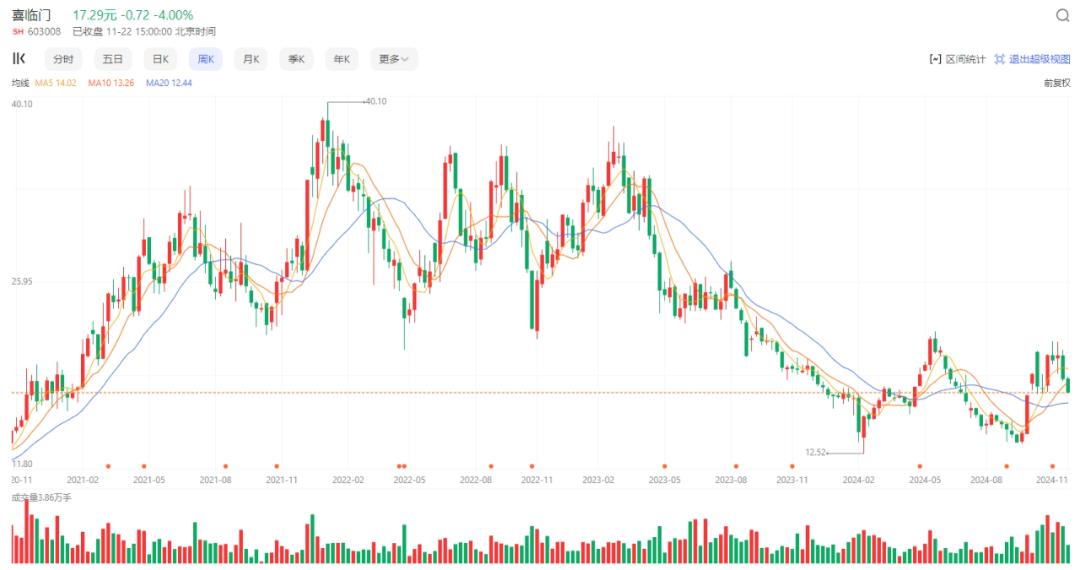The image size is (1080, 570).
Task: Click the exit super view icon
Action: [x=999, y=59]
